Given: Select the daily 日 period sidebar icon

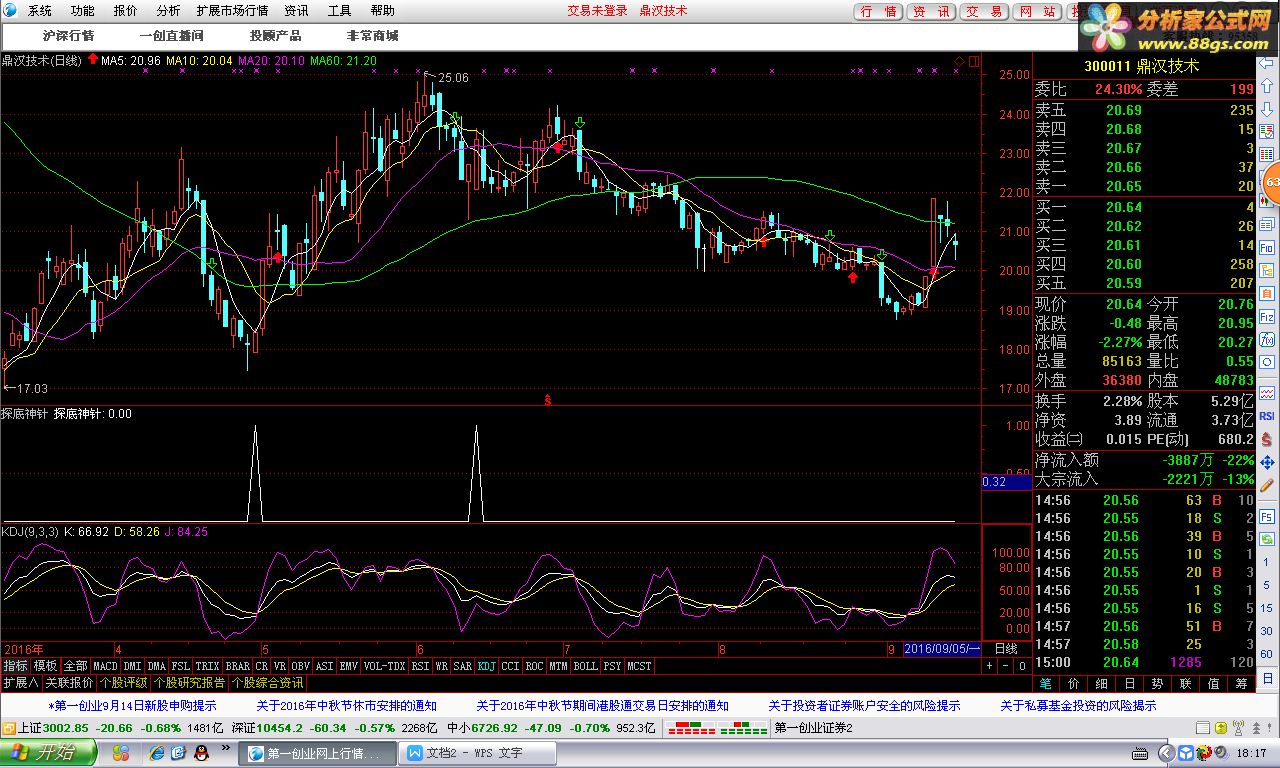Looking at the screenshot, I should click(1266, 679).
